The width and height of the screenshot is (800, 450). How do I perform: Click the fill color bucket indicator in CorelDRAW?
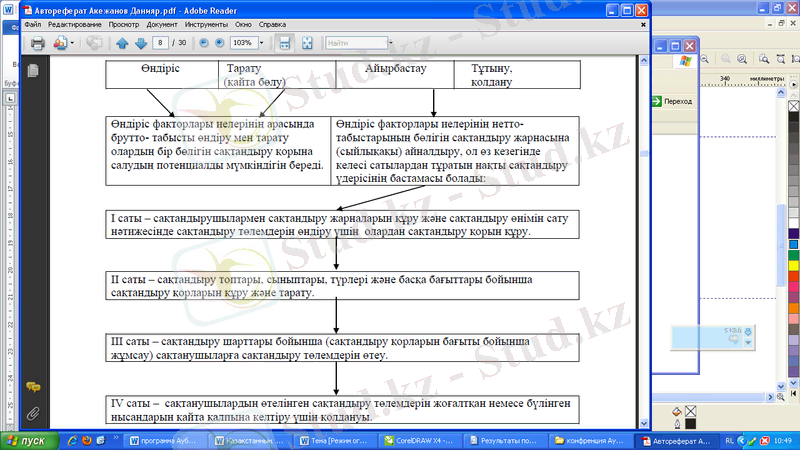[677, 411]
